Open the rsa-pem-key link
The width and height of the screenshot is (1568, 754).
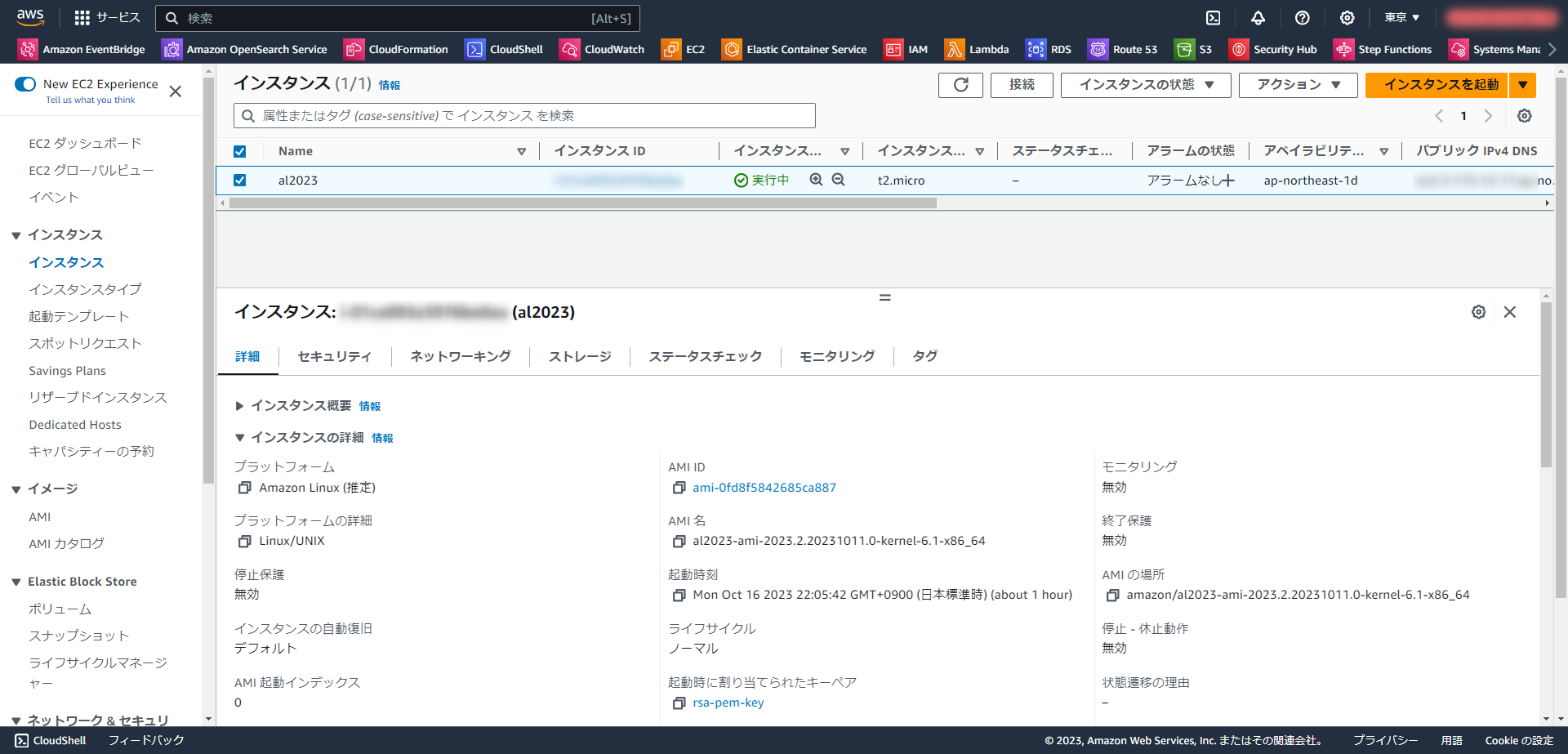click(728, 703)
